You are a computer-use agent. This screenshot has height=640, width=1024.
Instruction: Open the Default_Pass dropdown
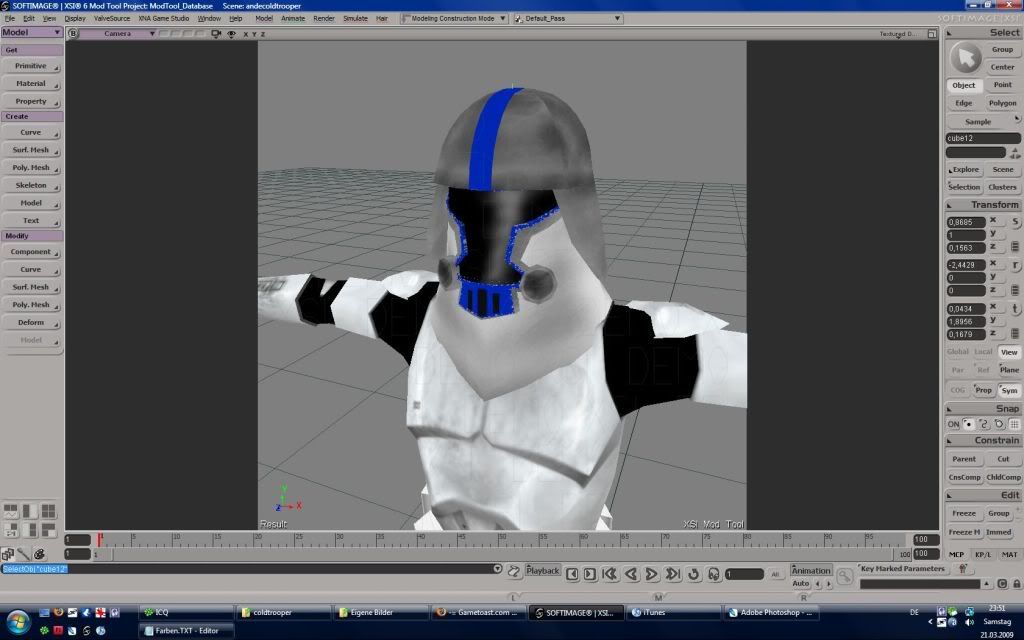click(x=568, y=18)
